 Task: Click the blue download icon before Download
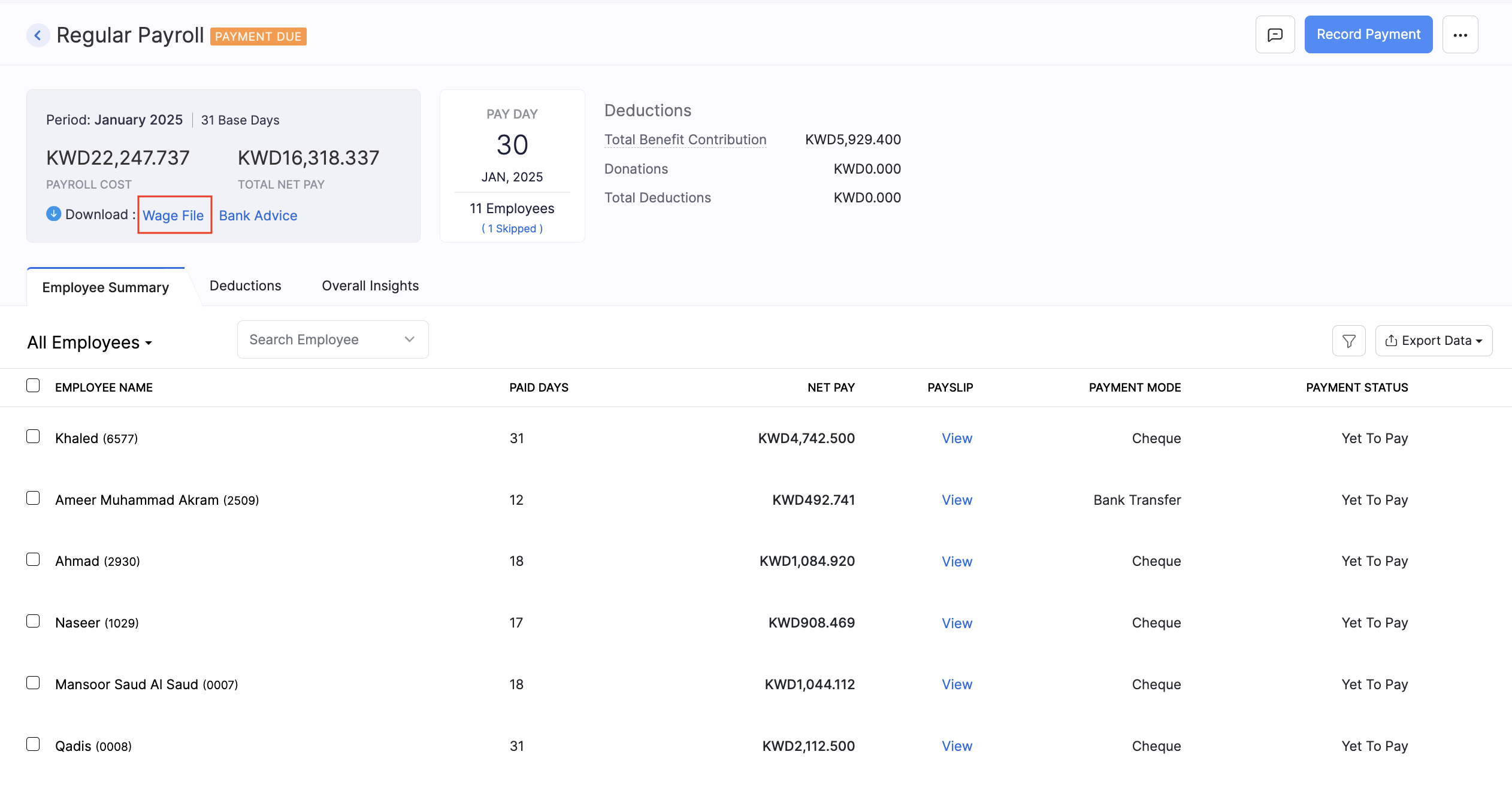[53, 214]
